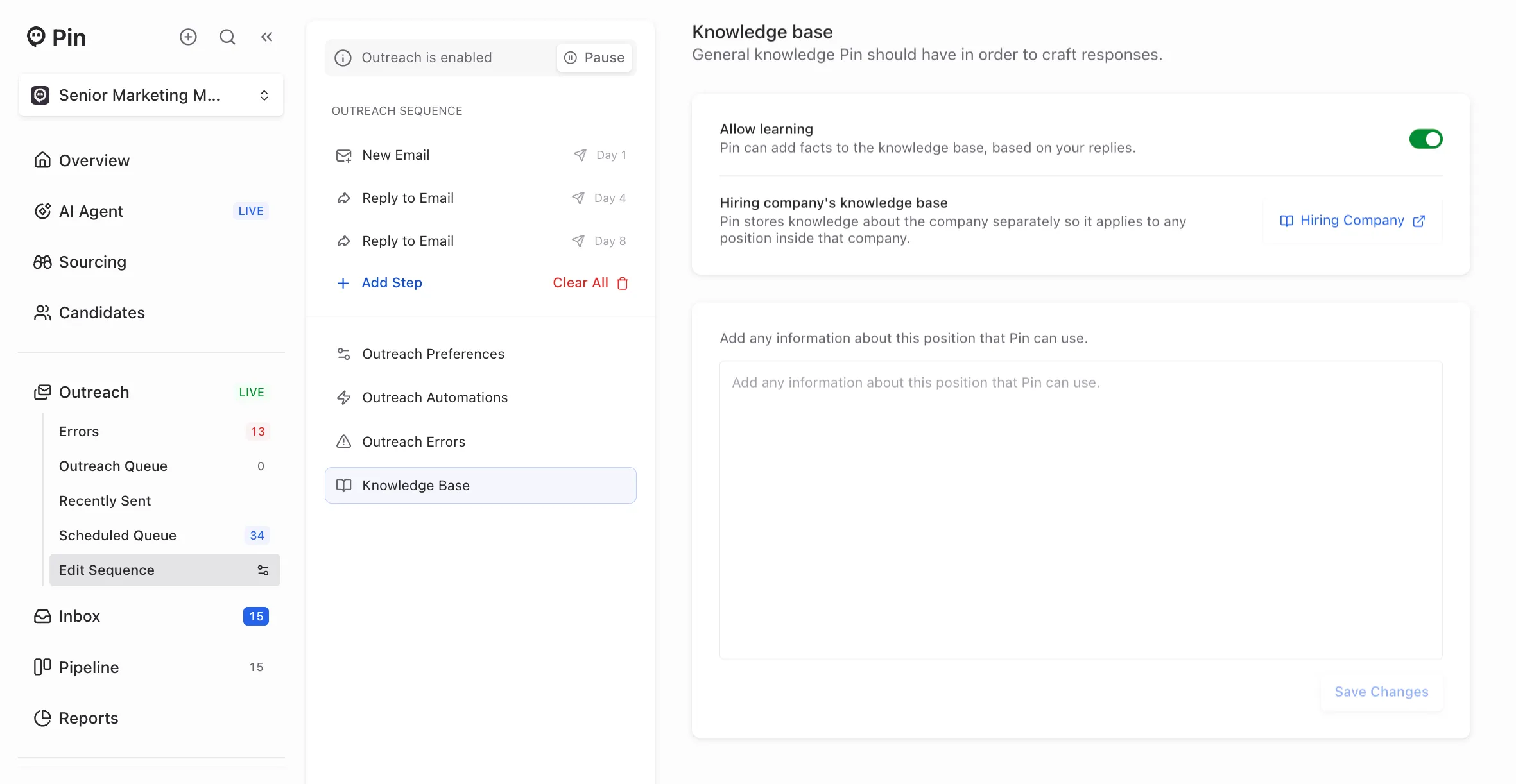The width and height of the screenshot is (1516, 784).
Task: Open the New Email step
Action: pyautogui.click(x=480, y=155)
